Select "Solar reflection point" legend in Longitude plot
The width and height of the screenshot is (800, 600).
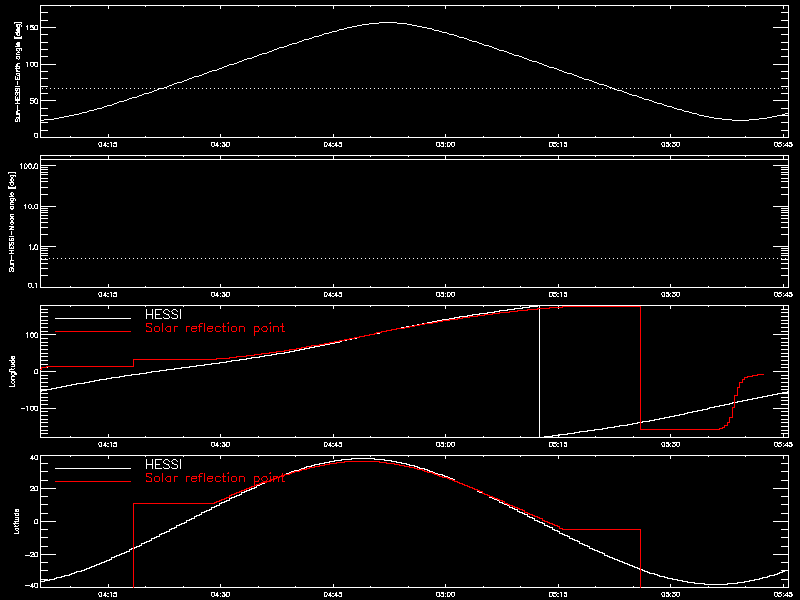tap(215, 328)
